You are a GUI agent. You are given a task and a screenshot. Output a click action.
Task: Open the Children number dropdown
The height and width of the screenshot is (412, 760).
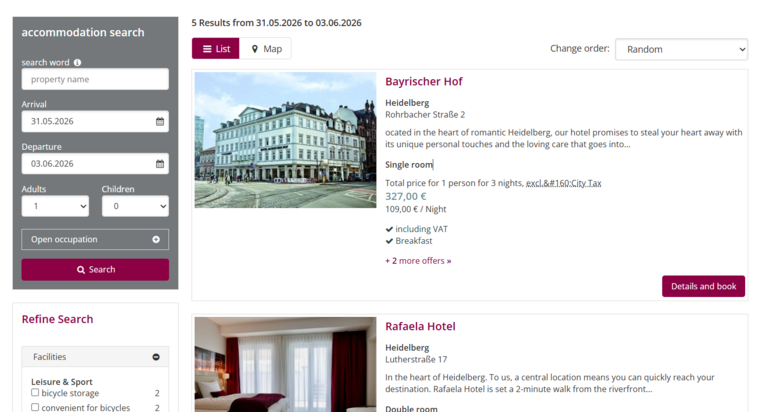(x=135, y=206)
